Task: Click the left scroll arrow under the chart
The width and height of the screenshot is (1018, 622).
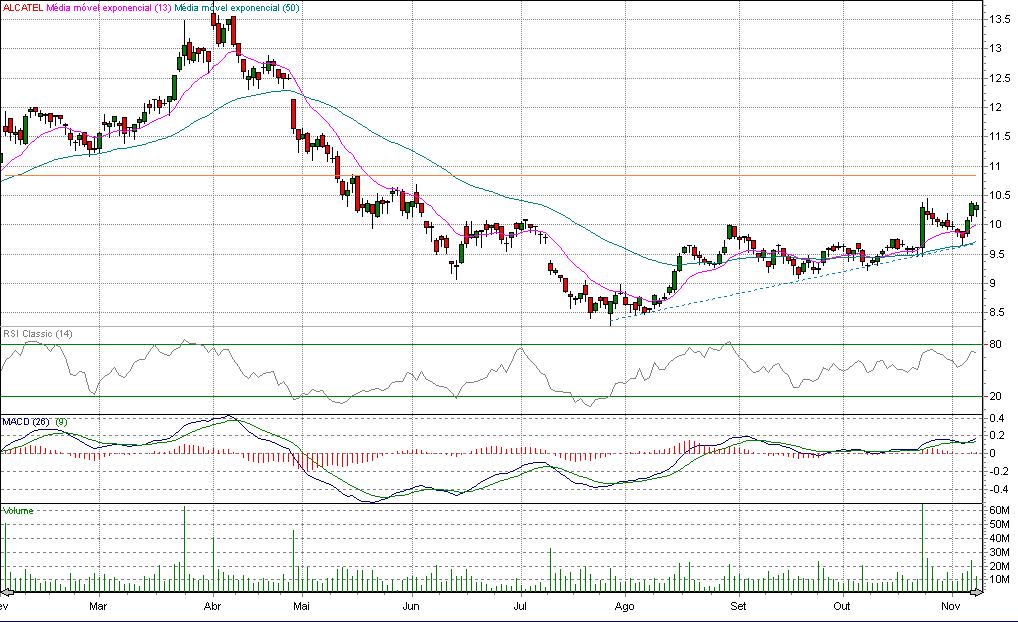Action: pyautogui.click(x=6, y=592)
